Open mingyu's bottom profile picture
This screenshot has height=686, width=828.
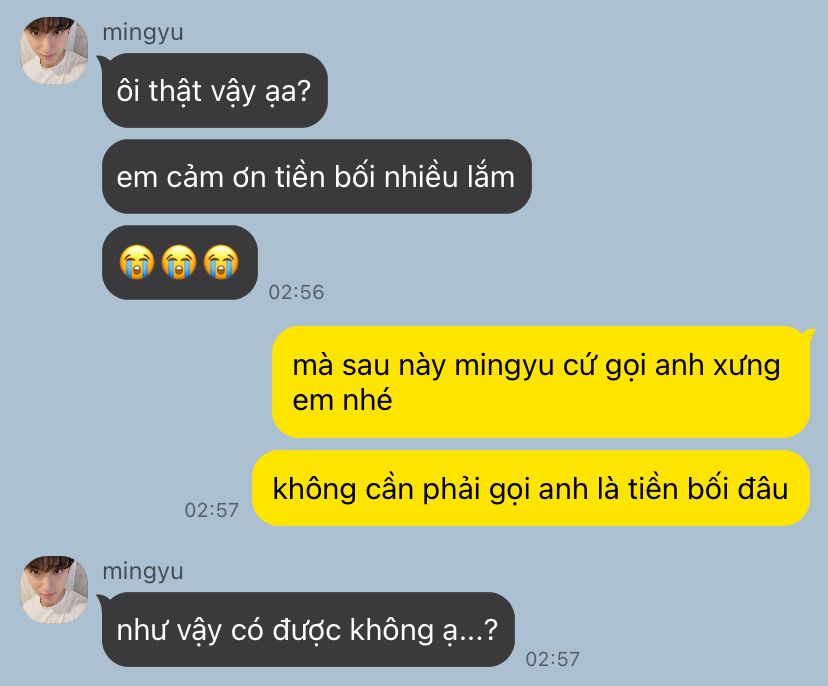pyautogui.click(x=54, y=589)
